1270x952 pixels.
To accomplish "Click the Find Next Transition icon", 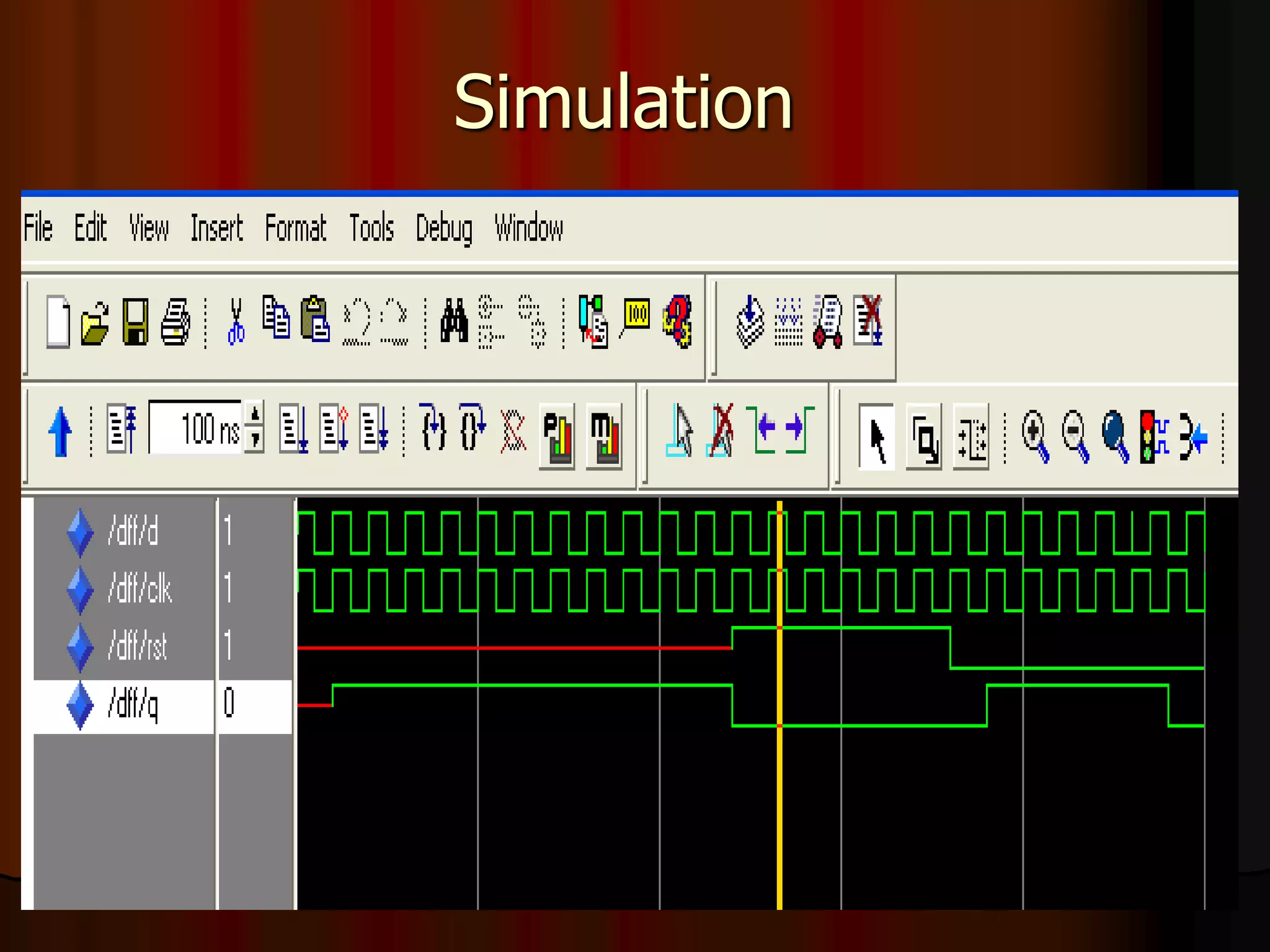I will 799,429.
